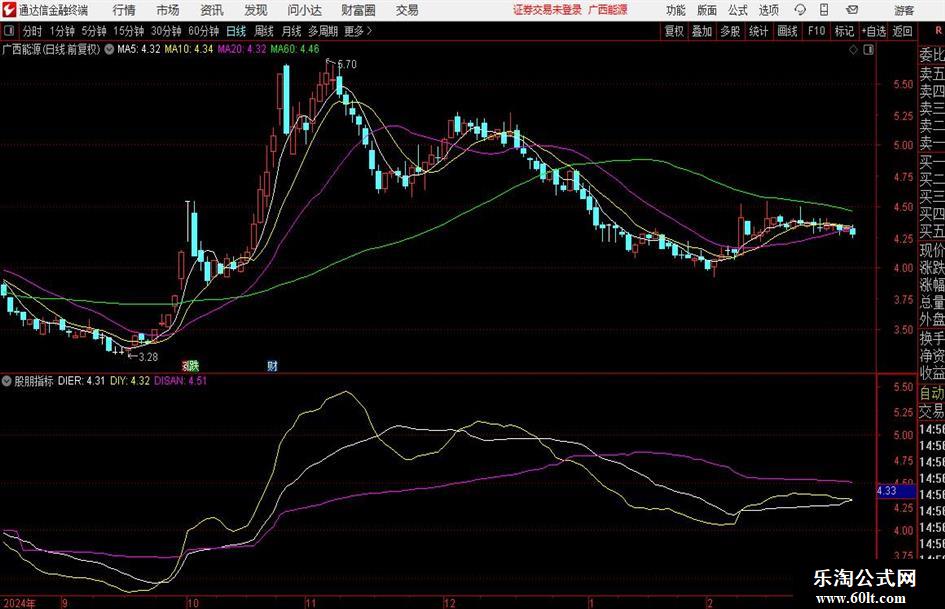Open the 资讯 menu
The image size is (945, 609).
pyautogui.click(x=212, y=10)
